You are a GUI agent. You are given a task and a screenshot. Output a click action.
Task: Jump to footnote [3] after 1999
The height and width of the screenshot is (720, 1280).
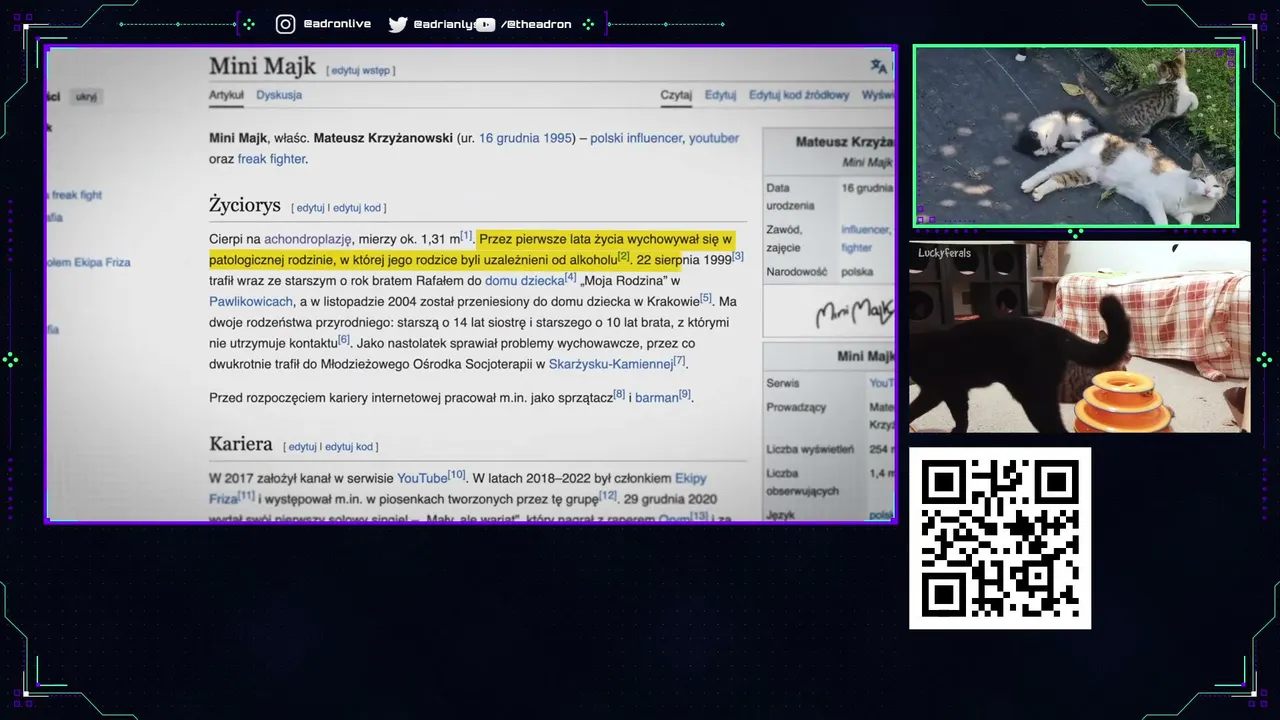tap(738, 257)
